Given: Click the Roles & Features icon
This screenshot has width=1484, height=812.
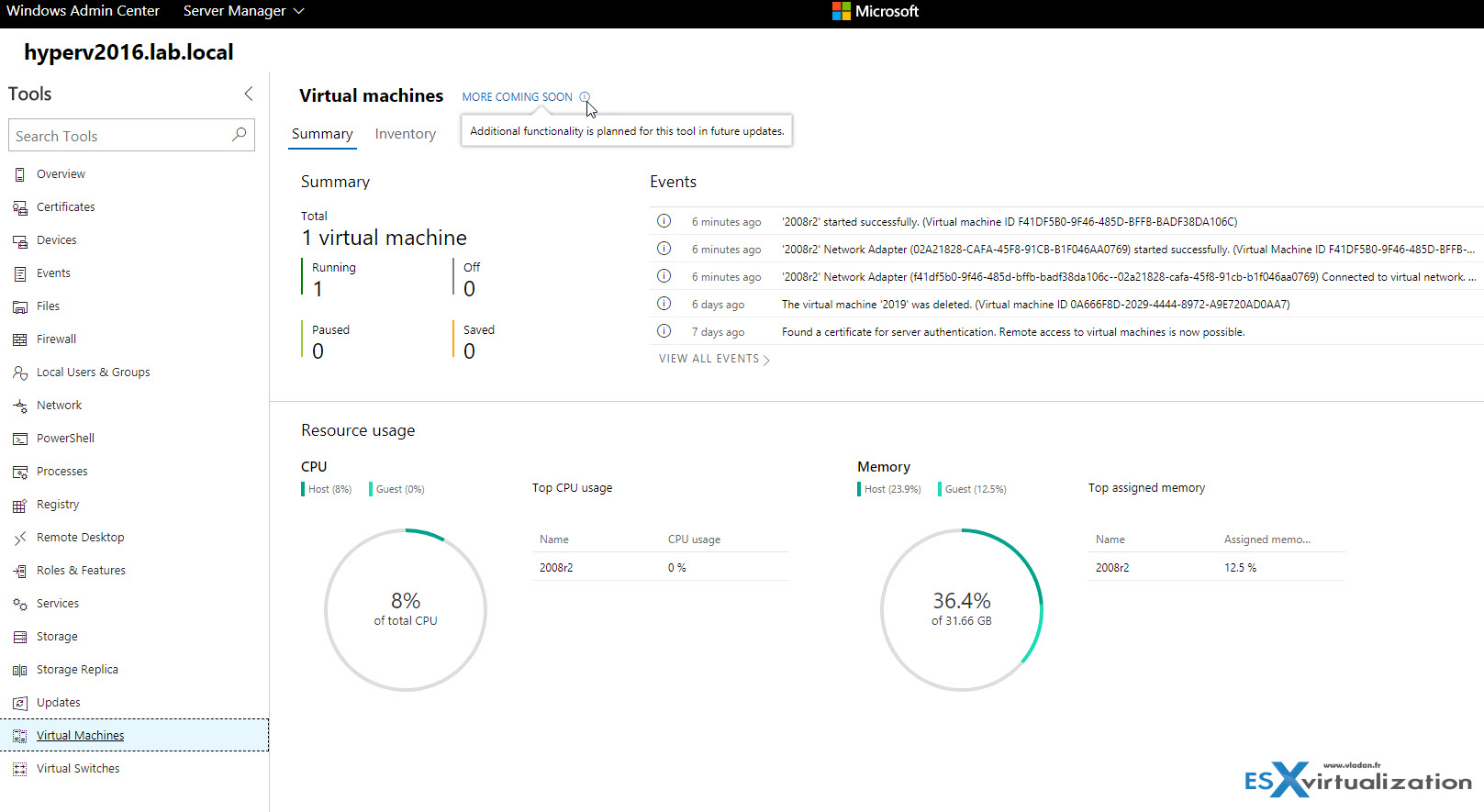Looking at the screenshot, I should 19,571.
